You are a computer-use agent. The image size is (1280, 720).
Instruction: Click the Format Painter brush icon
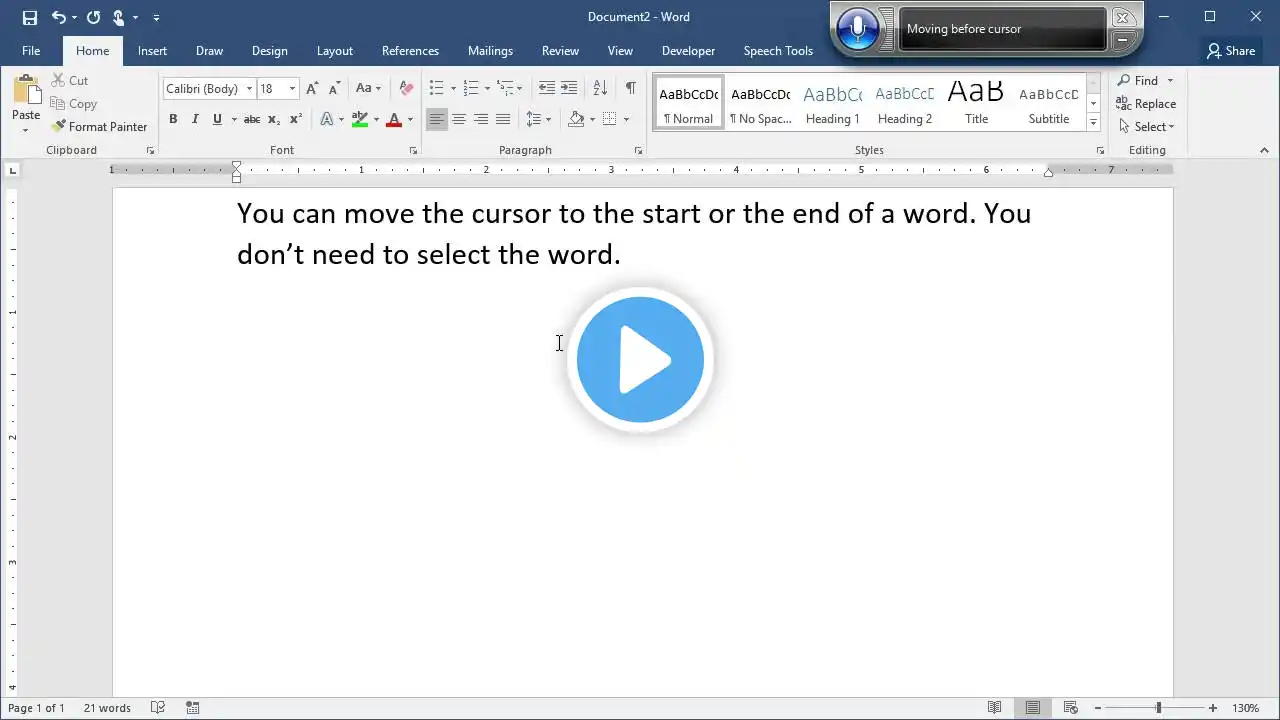point(59,127)
